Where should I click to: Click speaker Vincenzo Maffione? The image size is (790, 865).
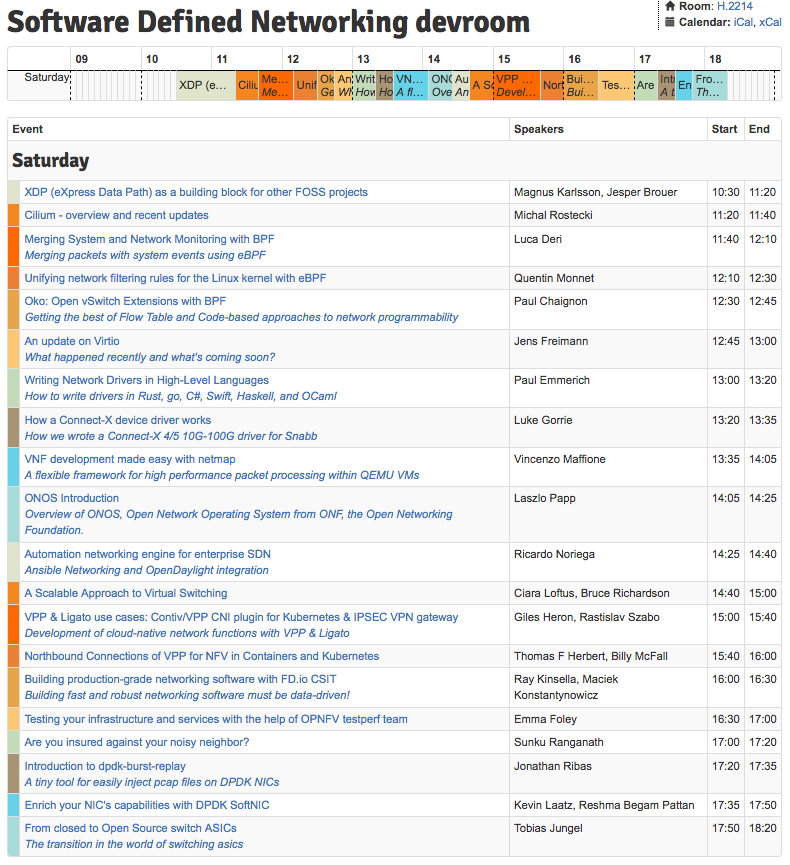click(x=559, y=459)
